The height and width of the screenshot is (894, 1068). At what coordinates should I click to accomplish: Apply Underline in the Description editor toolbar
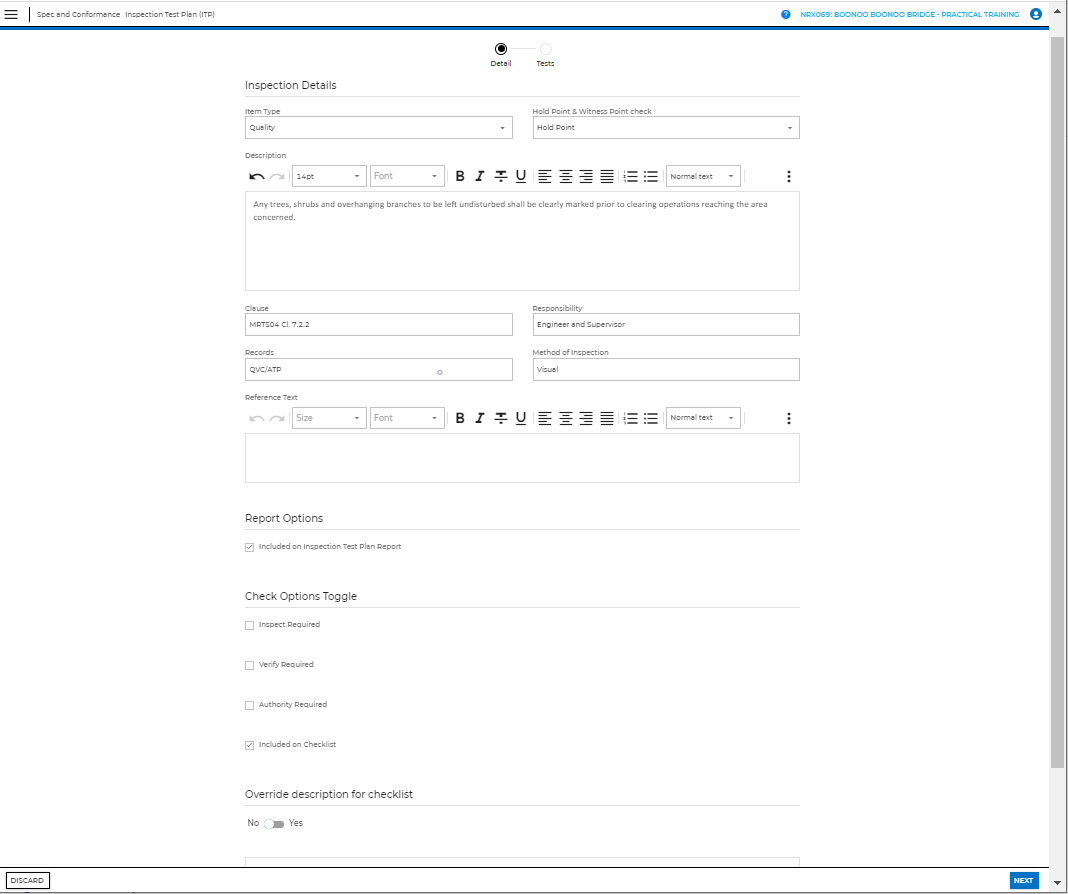tap(521, 177)
